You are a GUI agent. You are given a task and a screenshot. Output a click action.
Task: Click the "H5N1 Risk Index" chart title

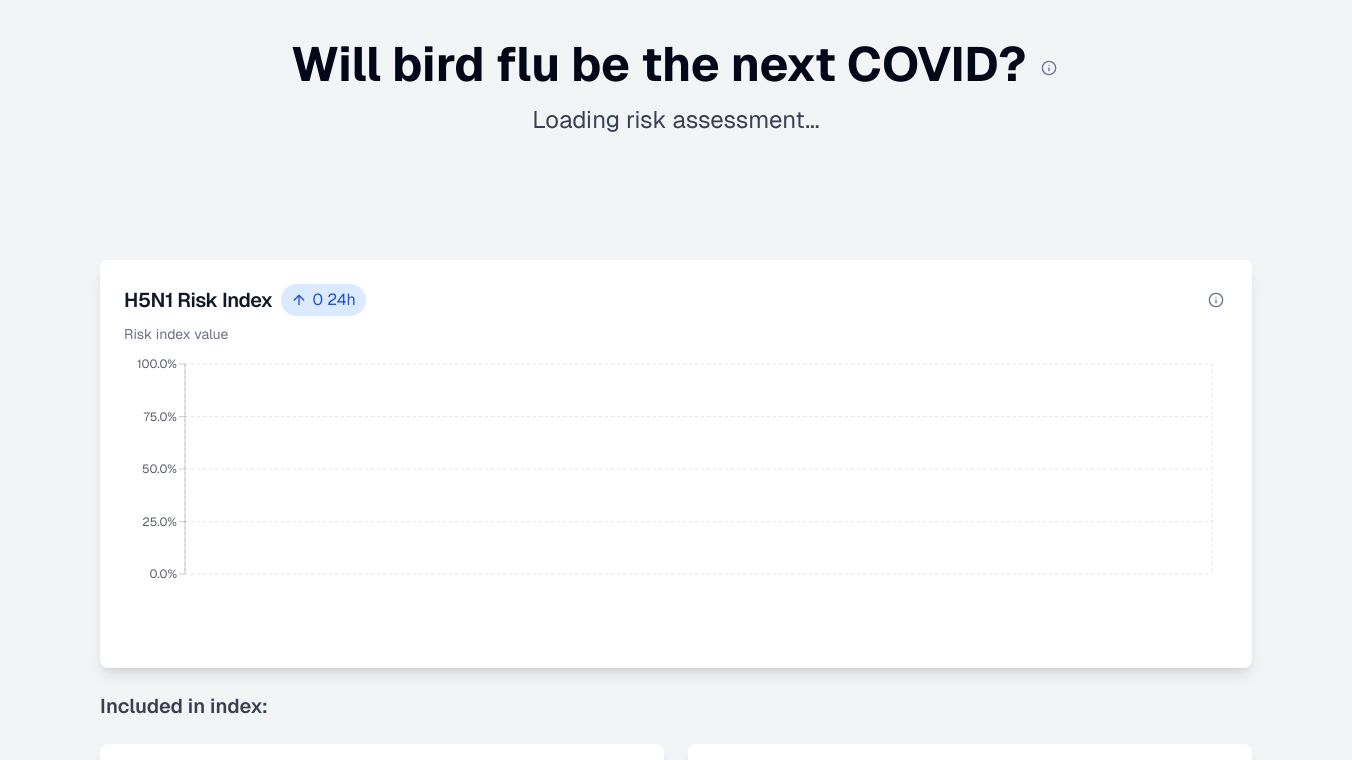[198, 300]
